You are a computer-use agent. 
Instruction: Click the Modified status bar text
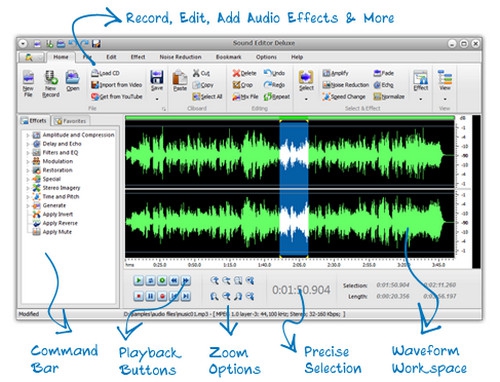[x=29, y=314]
